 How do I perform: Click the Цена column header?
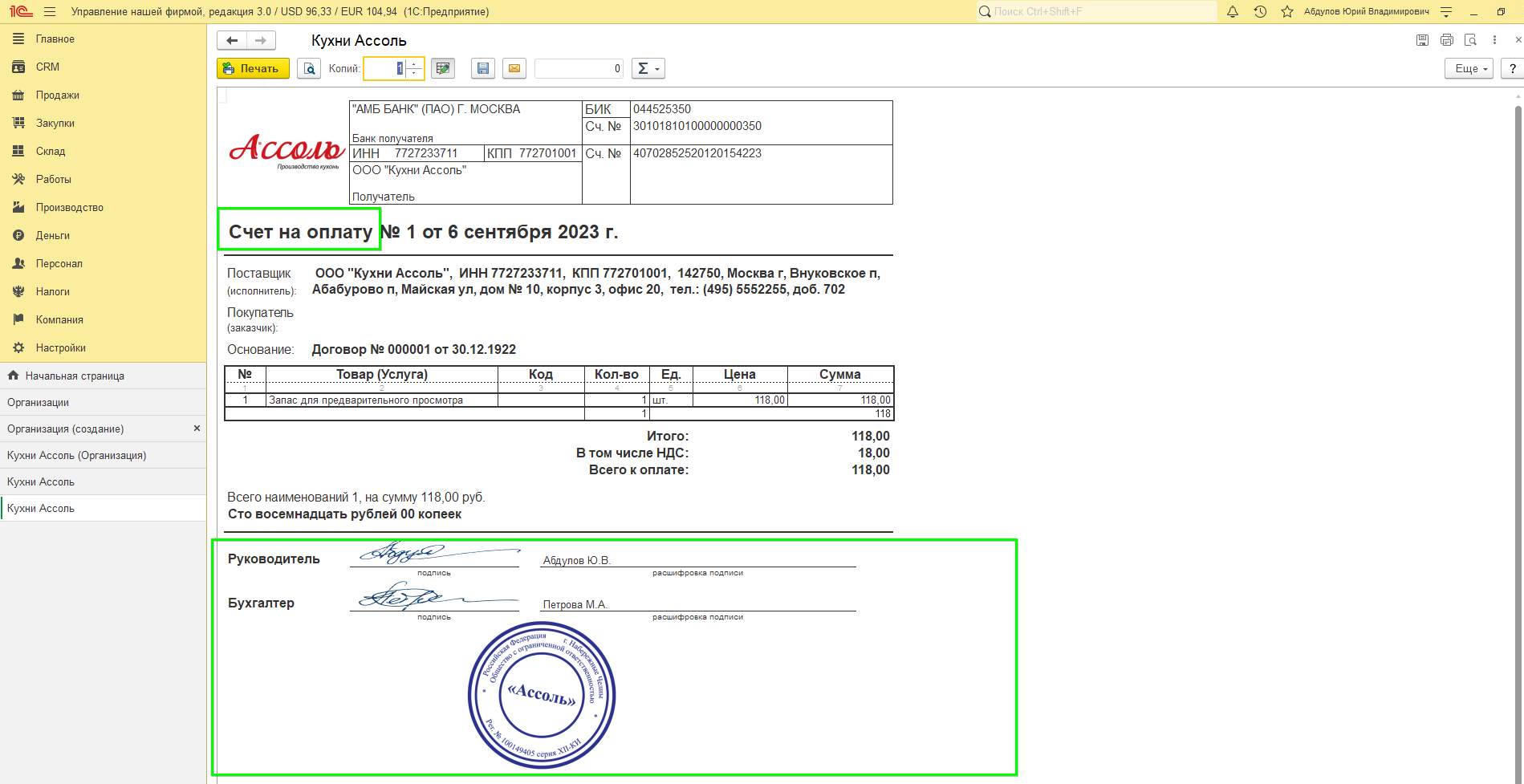click(x=740, y=375)
